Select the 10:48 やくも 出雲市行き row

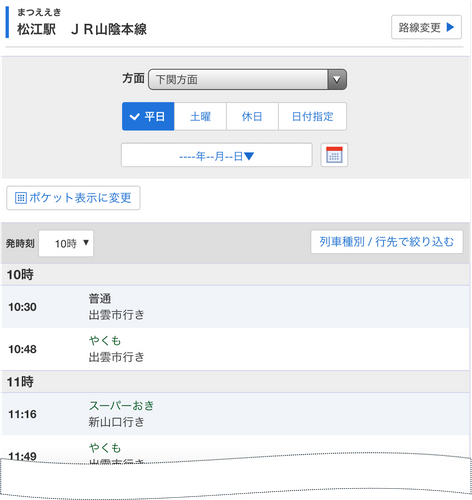pyautogui.click(x=236, y=349)
